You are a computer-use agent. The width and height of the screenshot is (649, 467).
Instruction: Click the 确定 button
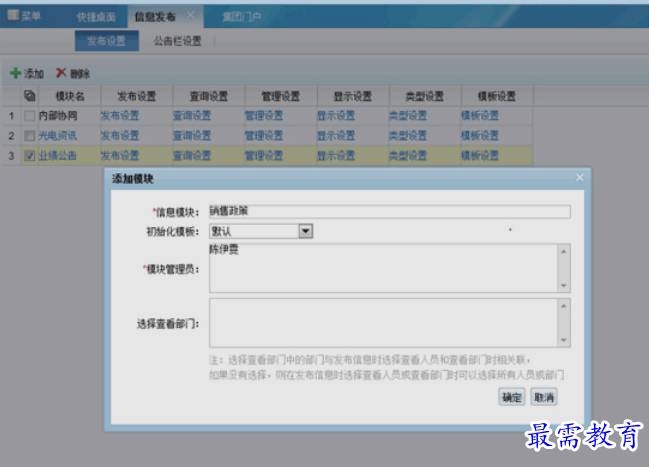point(512,397)
